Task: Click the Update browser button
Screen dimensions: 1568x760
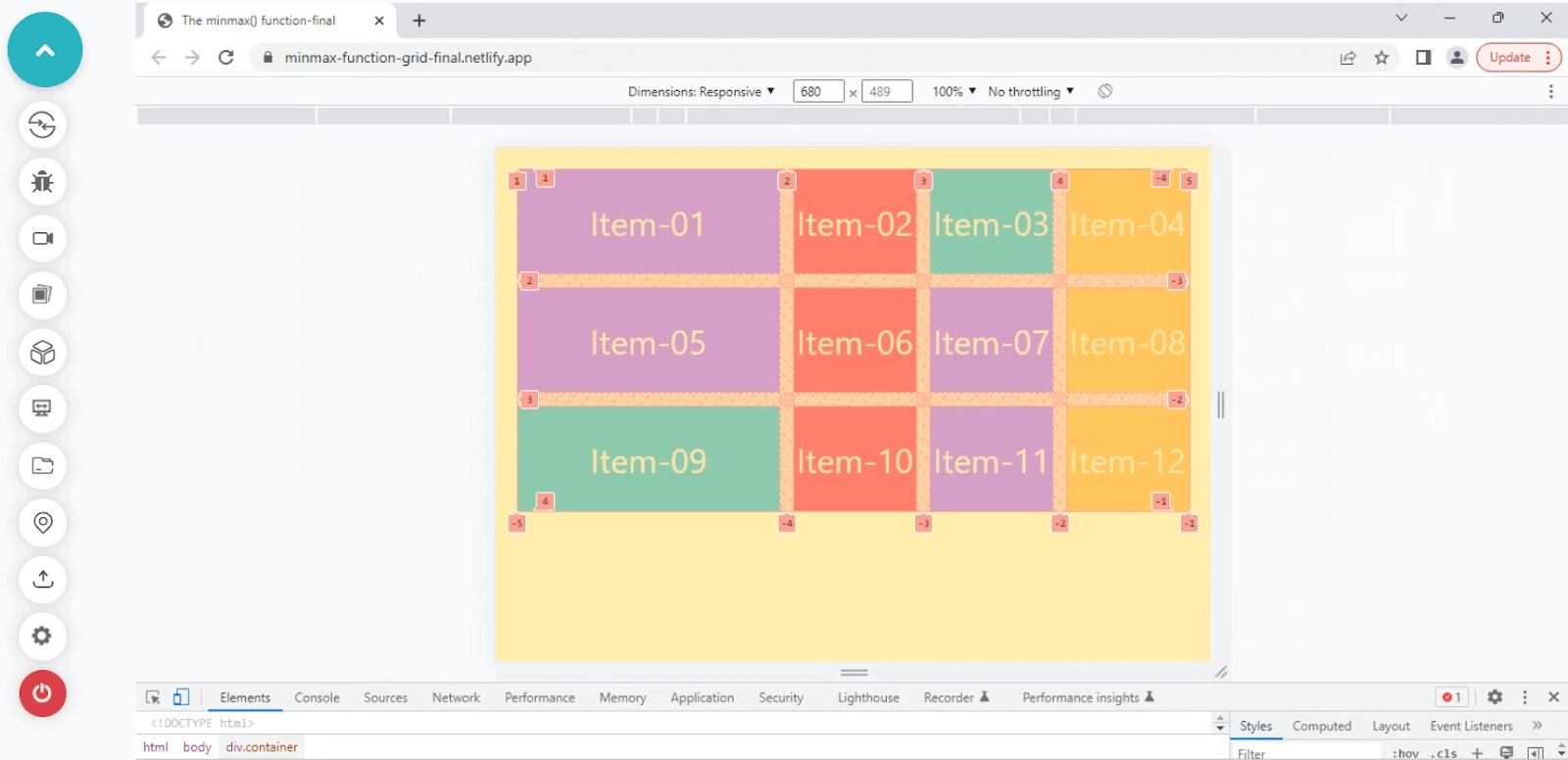Action: point(1509,58)
